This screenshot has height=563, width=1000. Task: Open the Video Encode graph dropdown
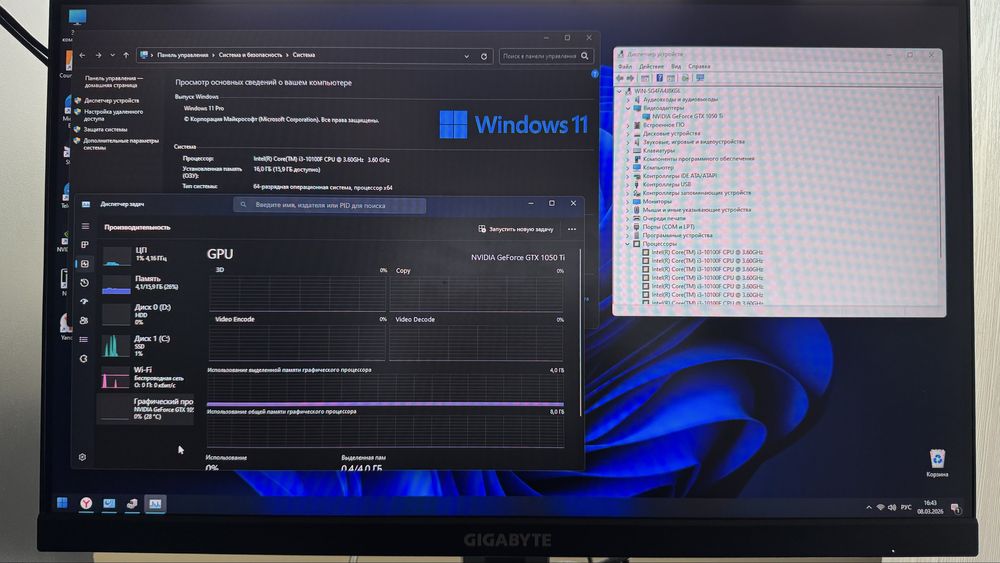(235, 319)
